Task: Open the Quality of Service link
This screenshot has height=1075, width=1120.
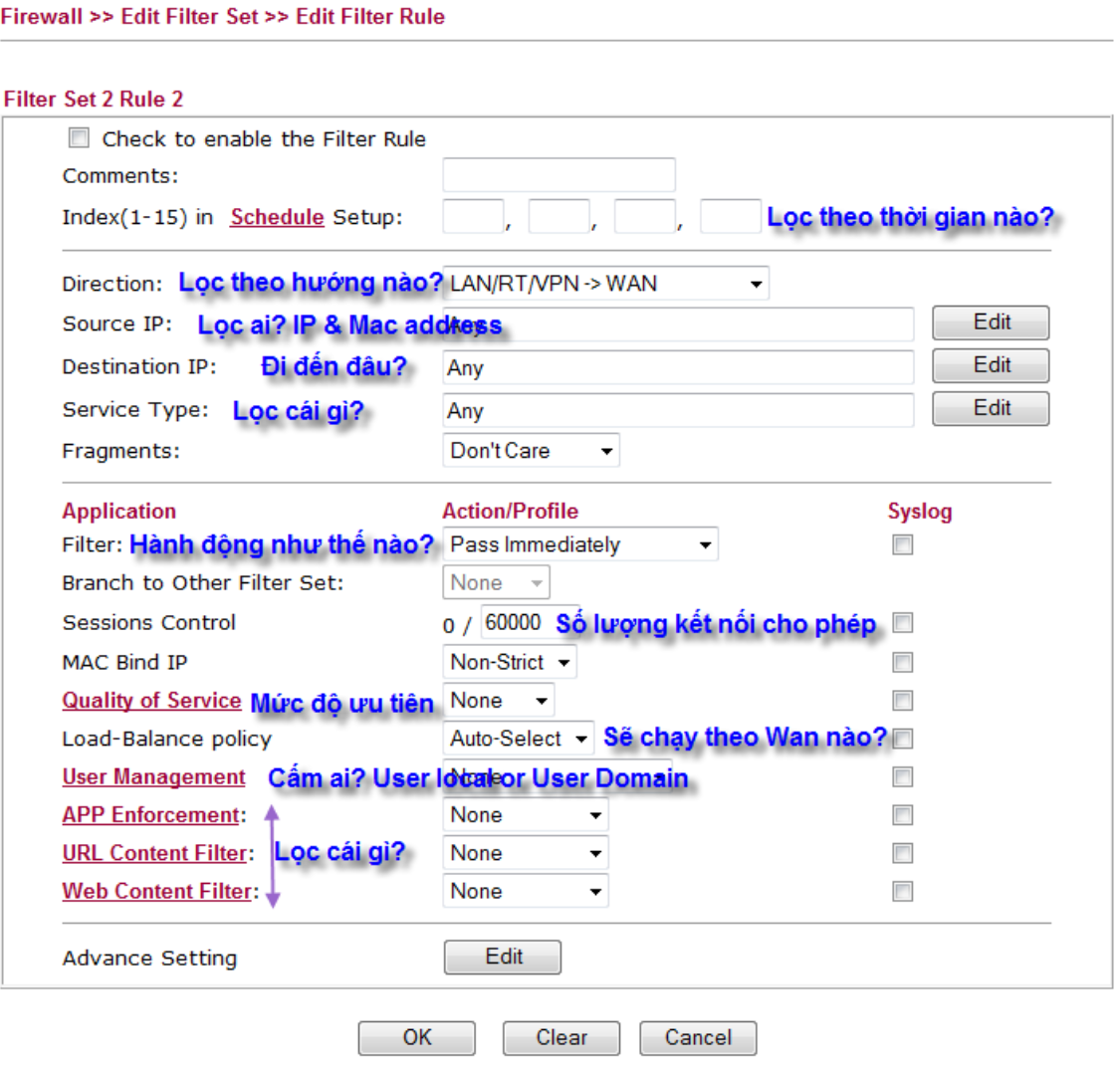Action: tap(151, 701)
